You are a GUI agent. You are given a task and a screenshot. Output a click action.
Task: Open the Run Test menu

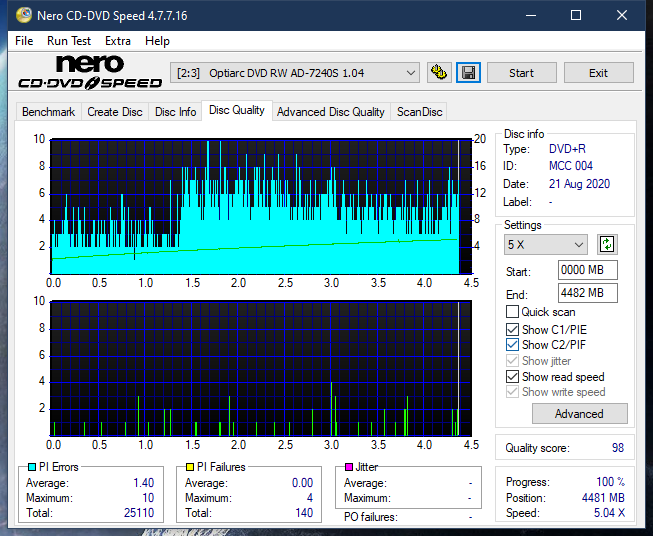[69, 41]
